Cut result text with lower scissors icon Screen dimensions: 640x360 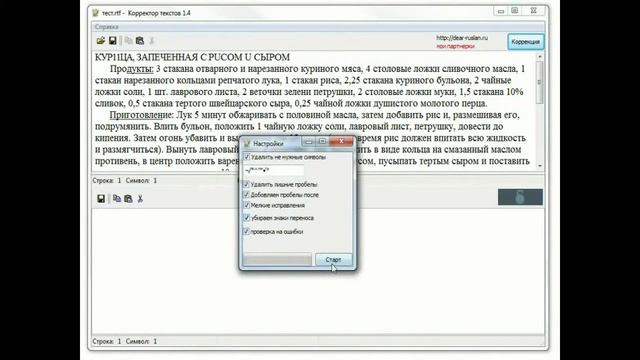pos(140,198)
